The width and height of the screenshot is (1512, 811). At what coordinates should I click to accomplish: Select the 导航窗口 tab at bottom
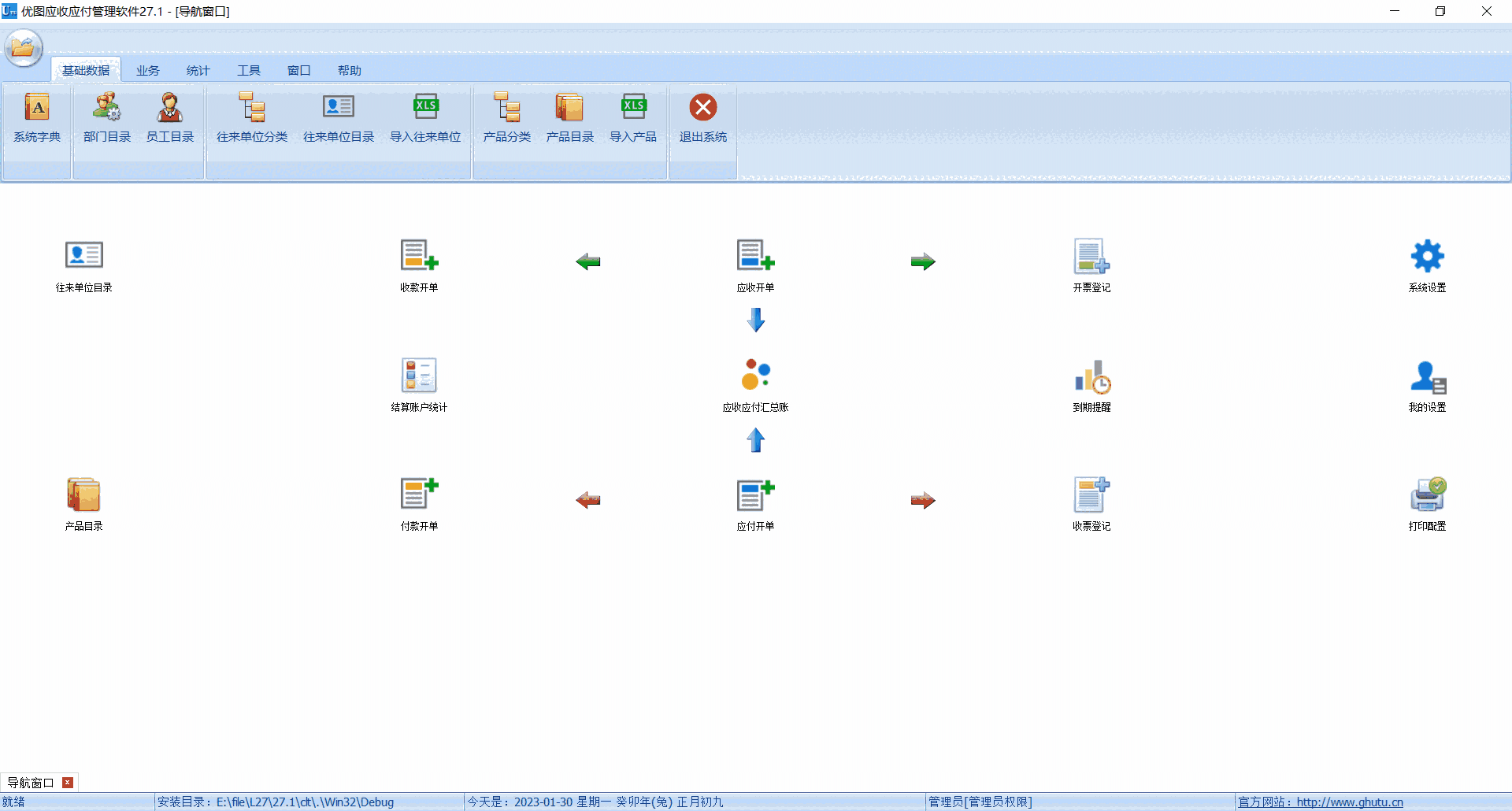(x=31, y=783)
